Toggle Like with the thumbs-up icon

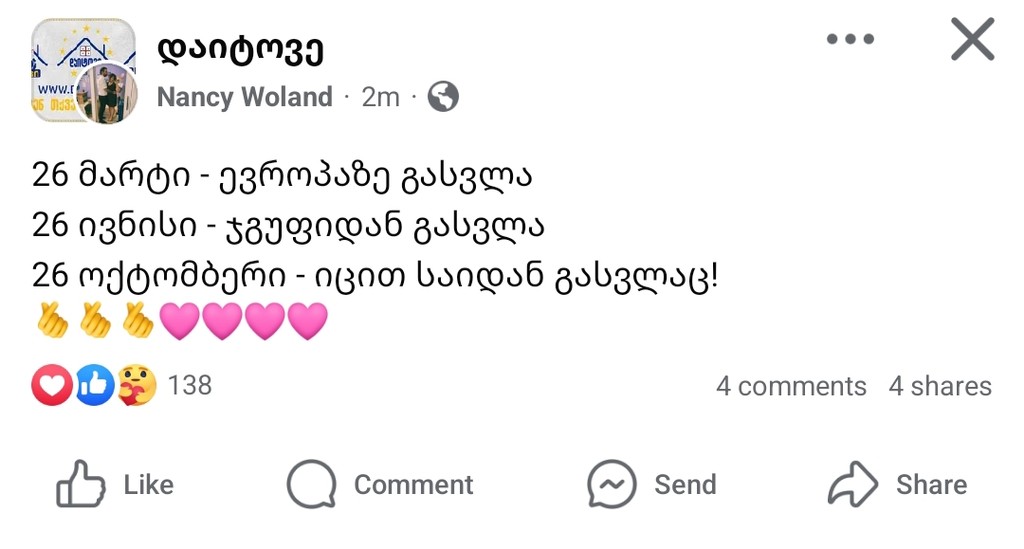pos(81,485)
